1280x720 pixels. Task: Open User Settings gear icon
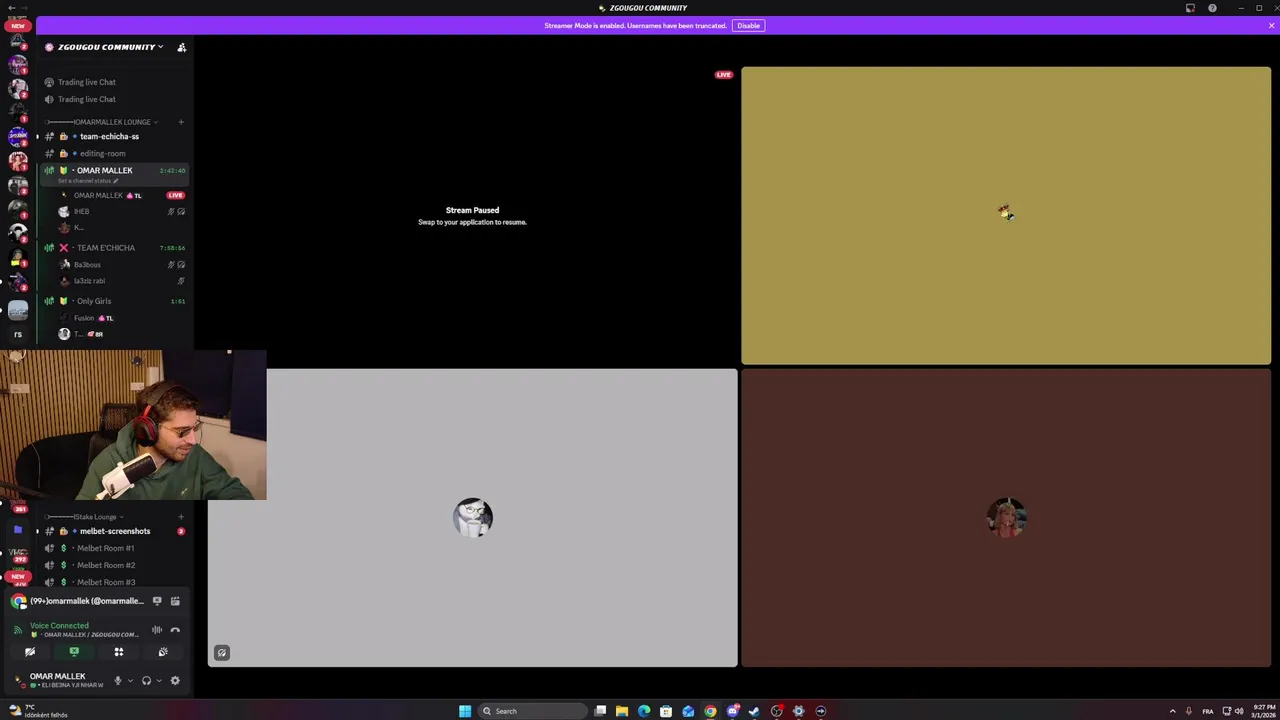click(175, 681)
